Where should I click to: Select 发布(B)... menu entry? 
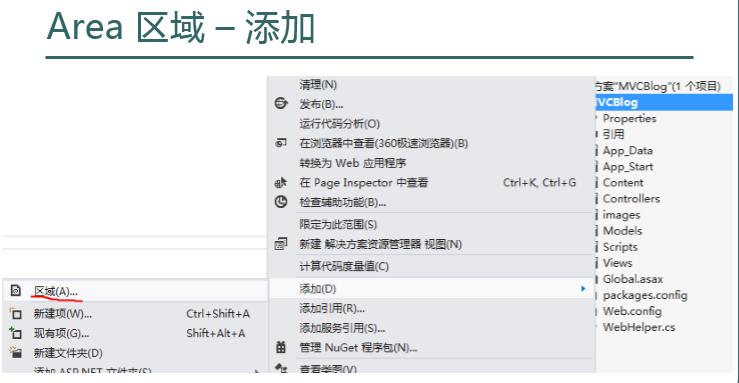point(321,104)
